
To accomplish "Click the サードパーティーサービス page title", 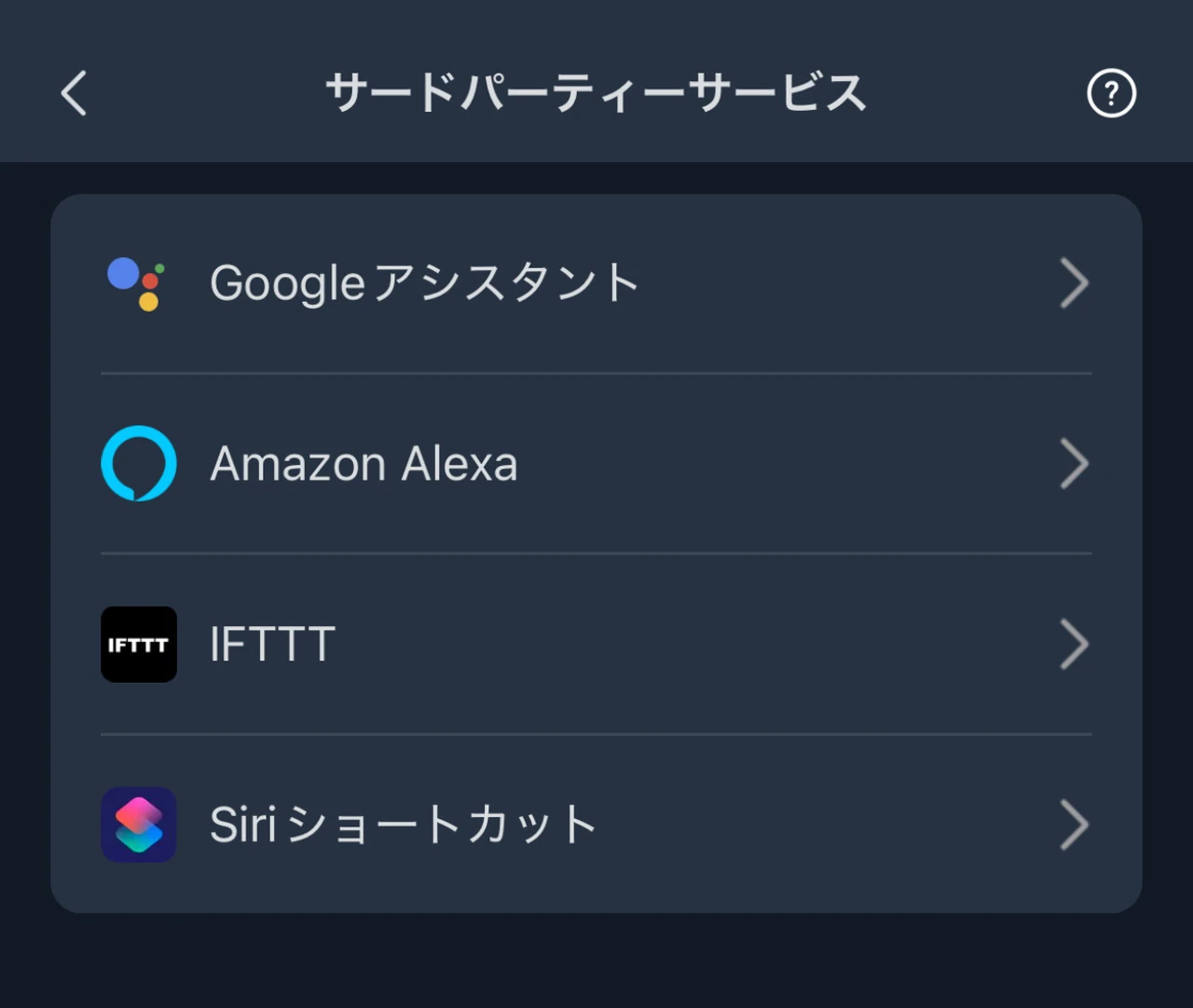I will [596, 93].
